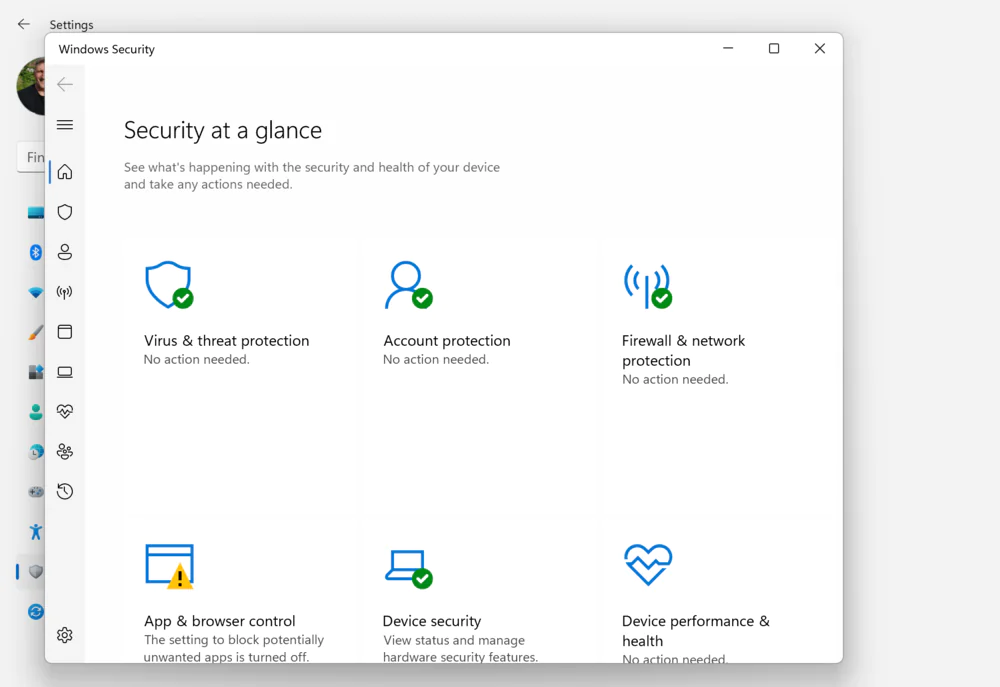
Task: Open Firewall & network protection tile
Action: [683, 350]
